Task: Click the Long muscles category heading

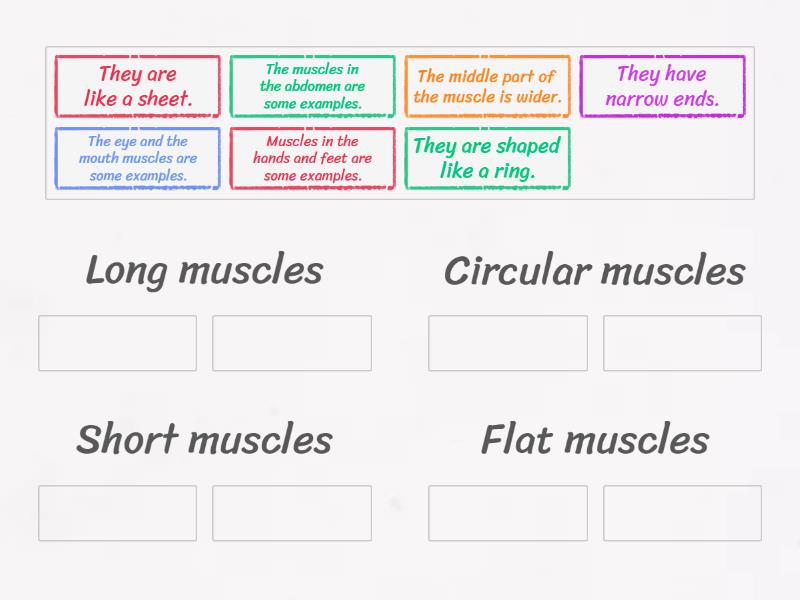Action: [204, 270]
